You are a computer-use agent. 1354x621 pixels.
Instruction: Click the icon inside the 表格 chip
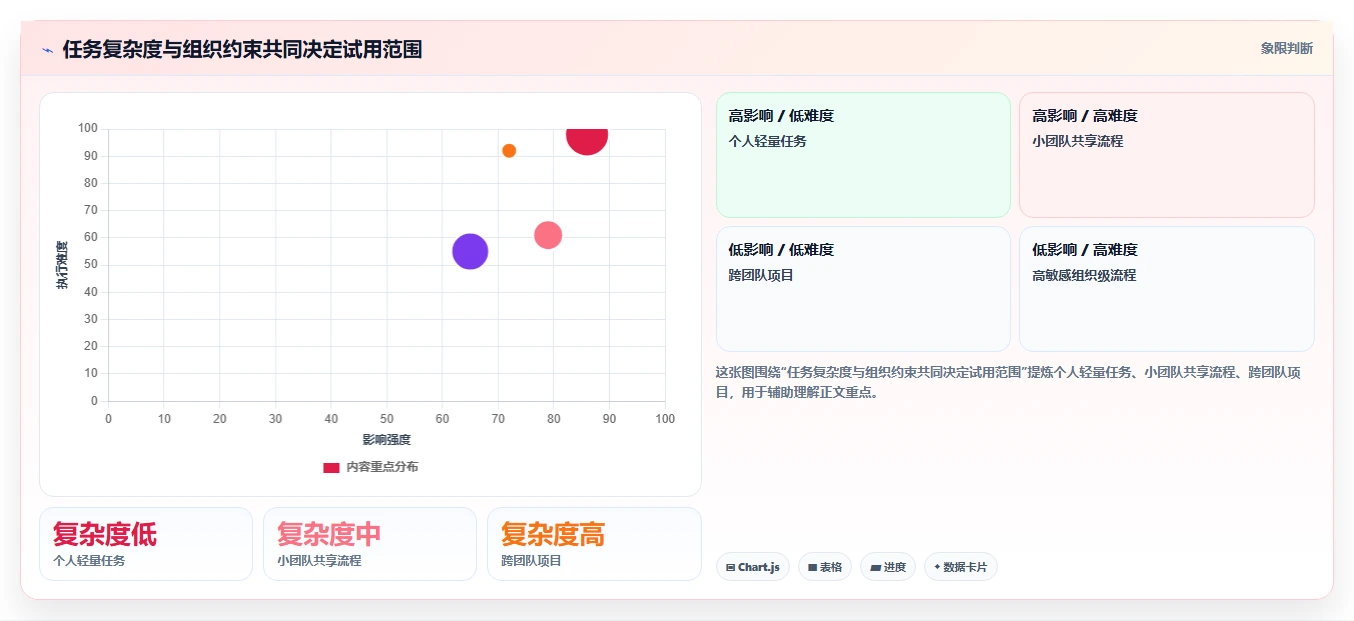click(x=813, y=567)
